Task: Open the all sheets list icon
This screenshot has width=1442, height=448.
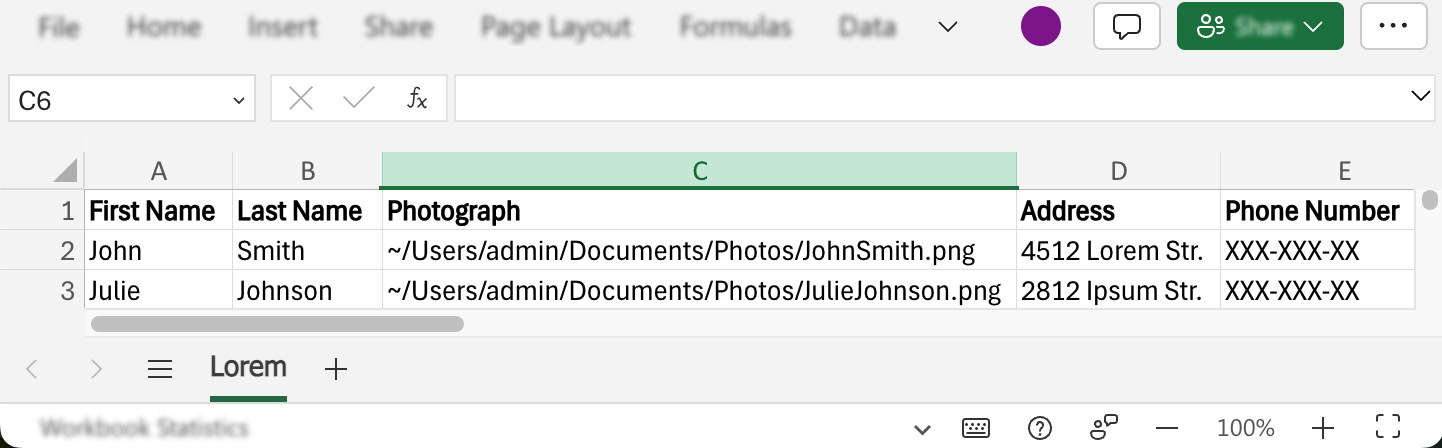Action: click(160, 369)
